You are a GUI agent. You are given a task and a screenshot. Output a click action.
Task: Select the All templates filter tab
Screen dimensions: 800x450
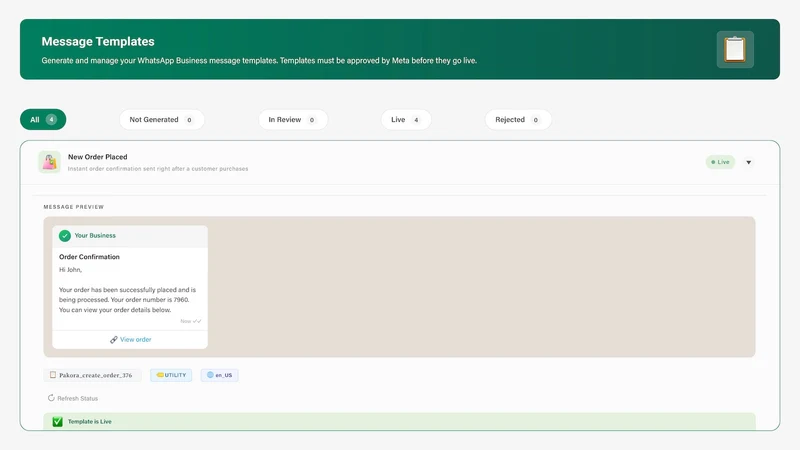click(43, 119)
